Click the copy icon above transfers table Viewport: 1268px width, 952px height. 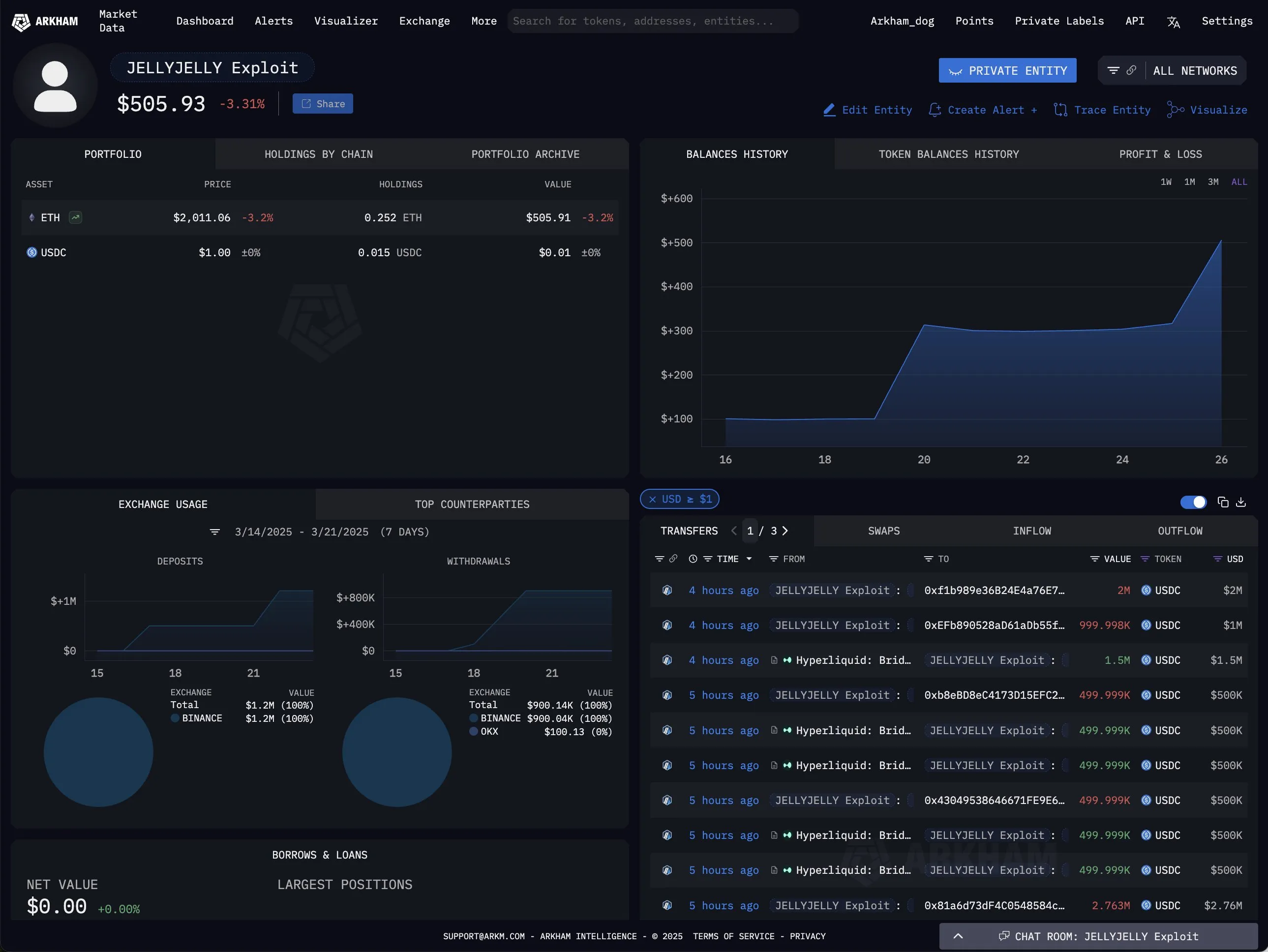tap(1223, 502)
